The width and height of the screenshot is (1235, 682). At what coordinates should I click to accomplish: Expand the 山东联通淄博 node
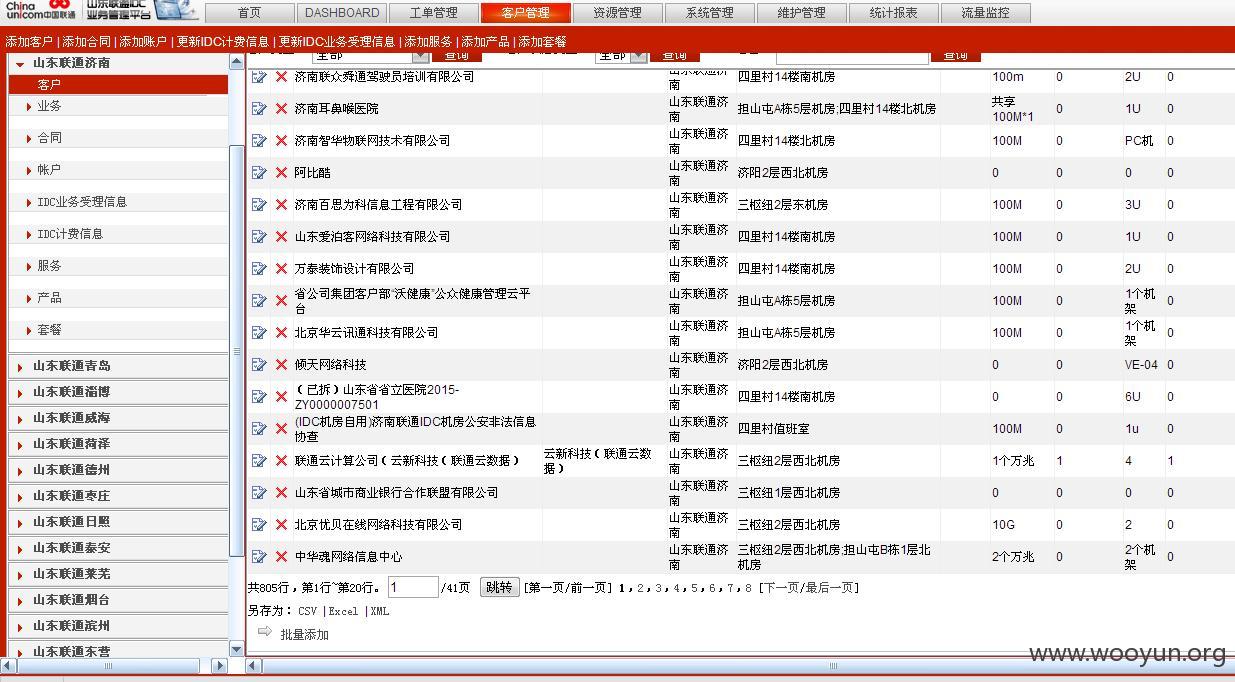click(x=20, y=392)
